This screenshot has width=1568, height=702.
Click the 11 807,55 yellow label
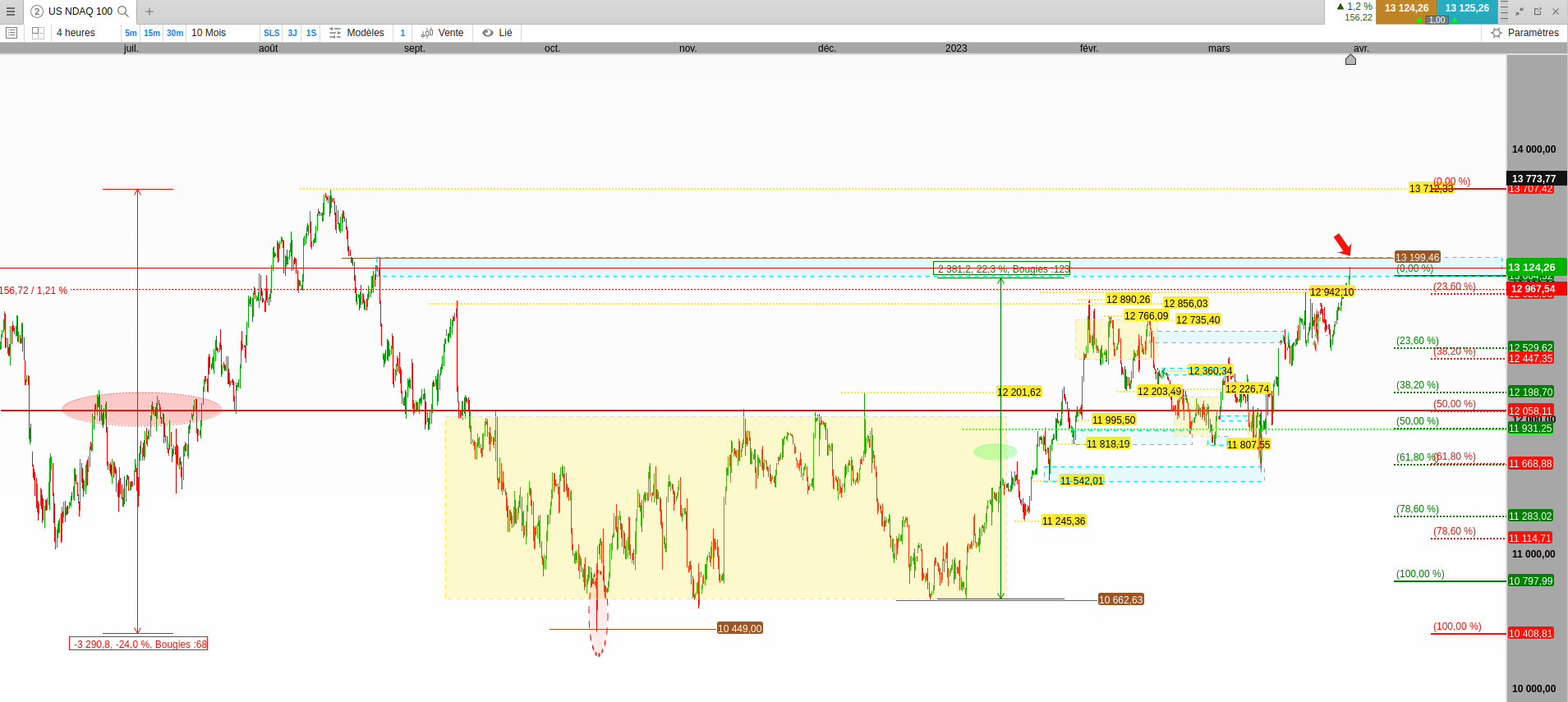coord(1248,445)
